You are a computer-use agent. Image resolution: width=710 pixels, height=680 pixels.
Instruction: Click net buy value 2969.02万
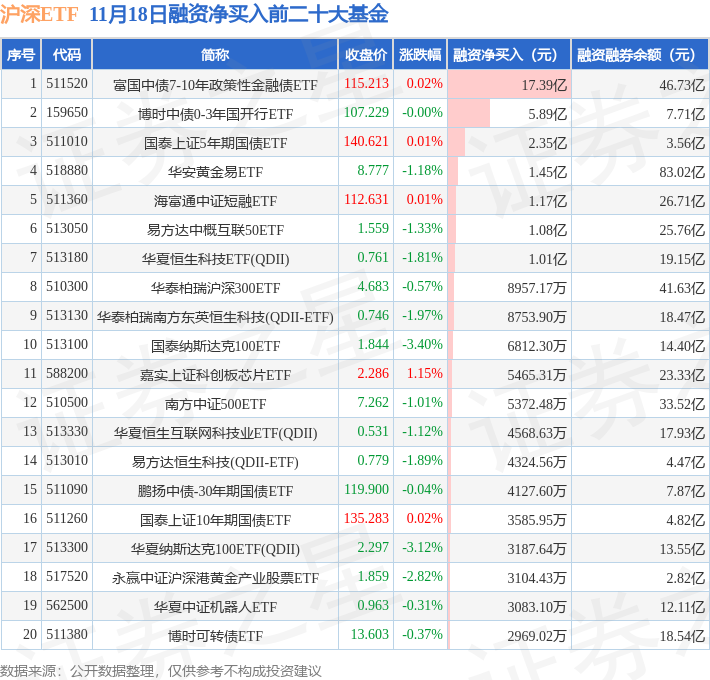click(537, 636)
